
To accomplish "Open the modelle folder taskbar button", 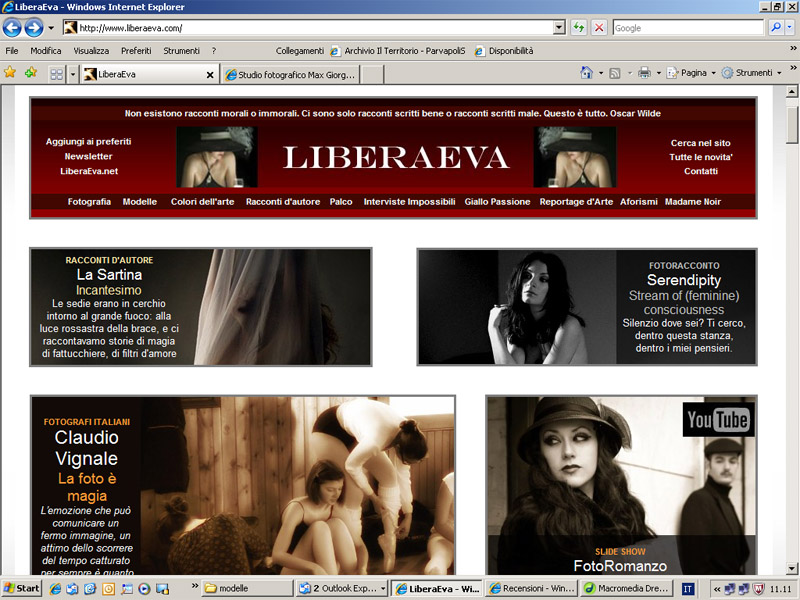I will tap(247, 588).
